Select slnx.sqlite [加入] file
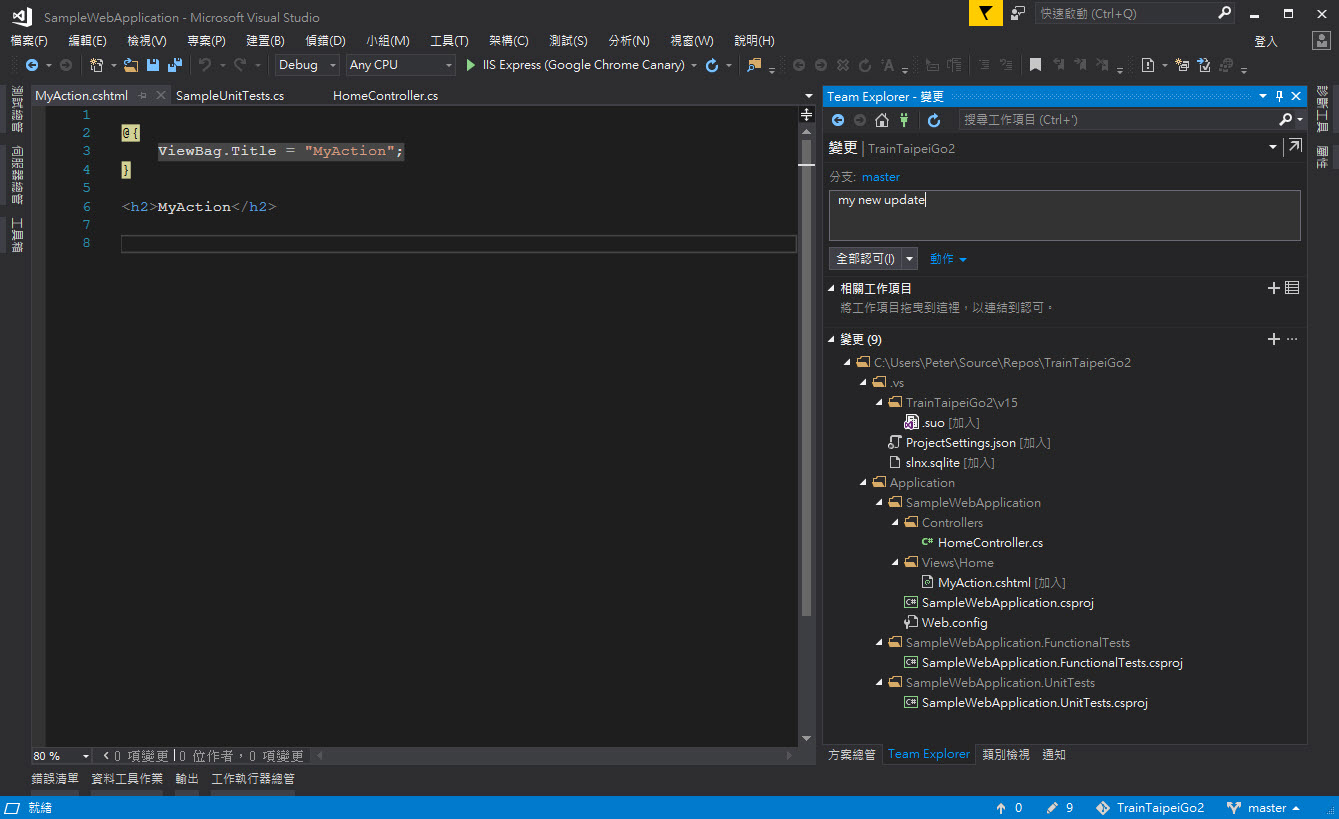 (x=942, y=463)
